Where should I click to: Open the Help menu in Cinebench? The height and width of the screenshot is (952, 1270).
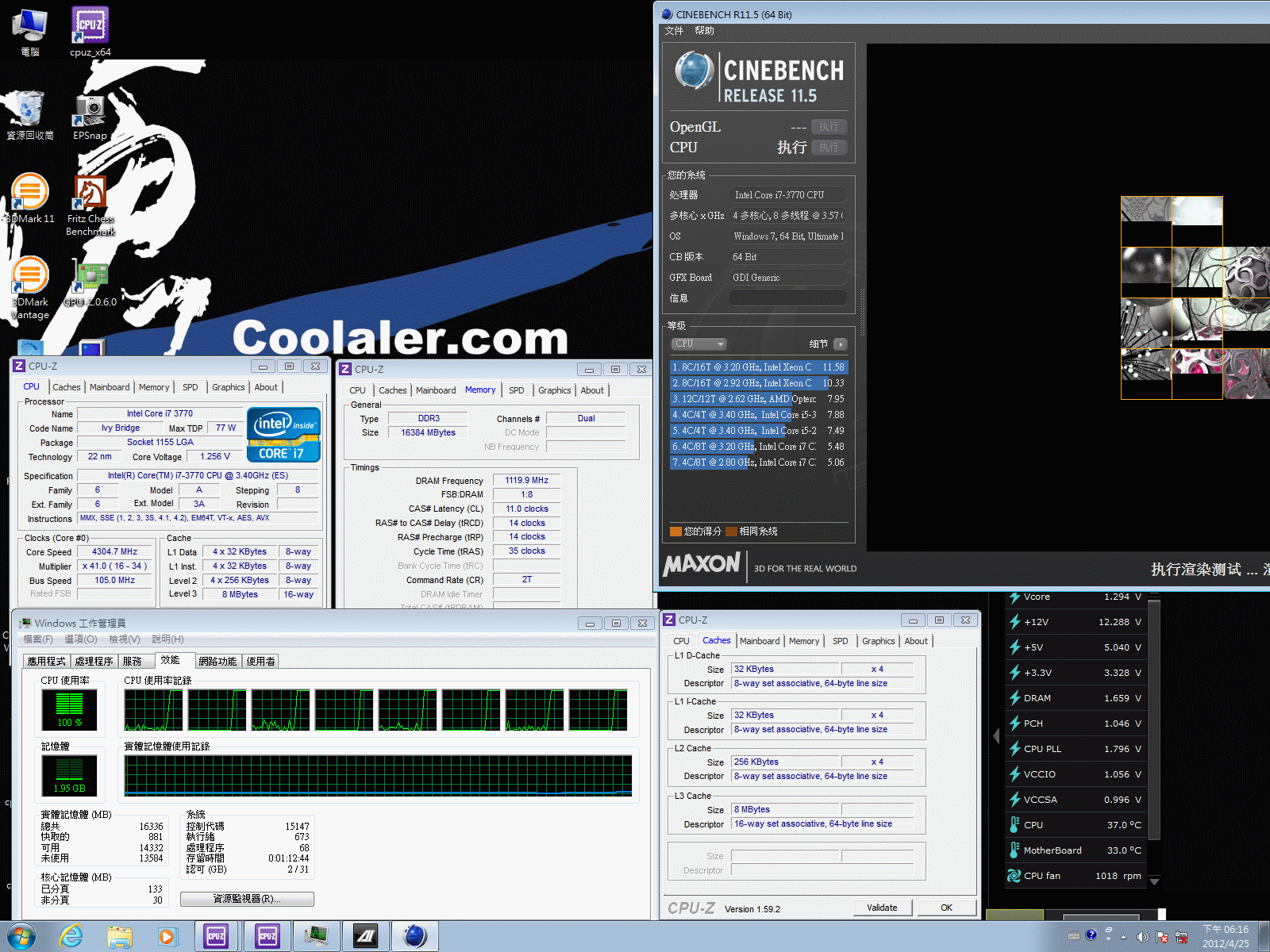click(704, 31)
